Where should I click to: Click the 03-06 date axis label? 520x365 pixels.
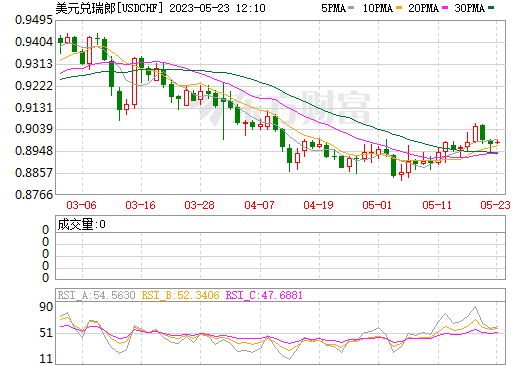pos(81,205)
